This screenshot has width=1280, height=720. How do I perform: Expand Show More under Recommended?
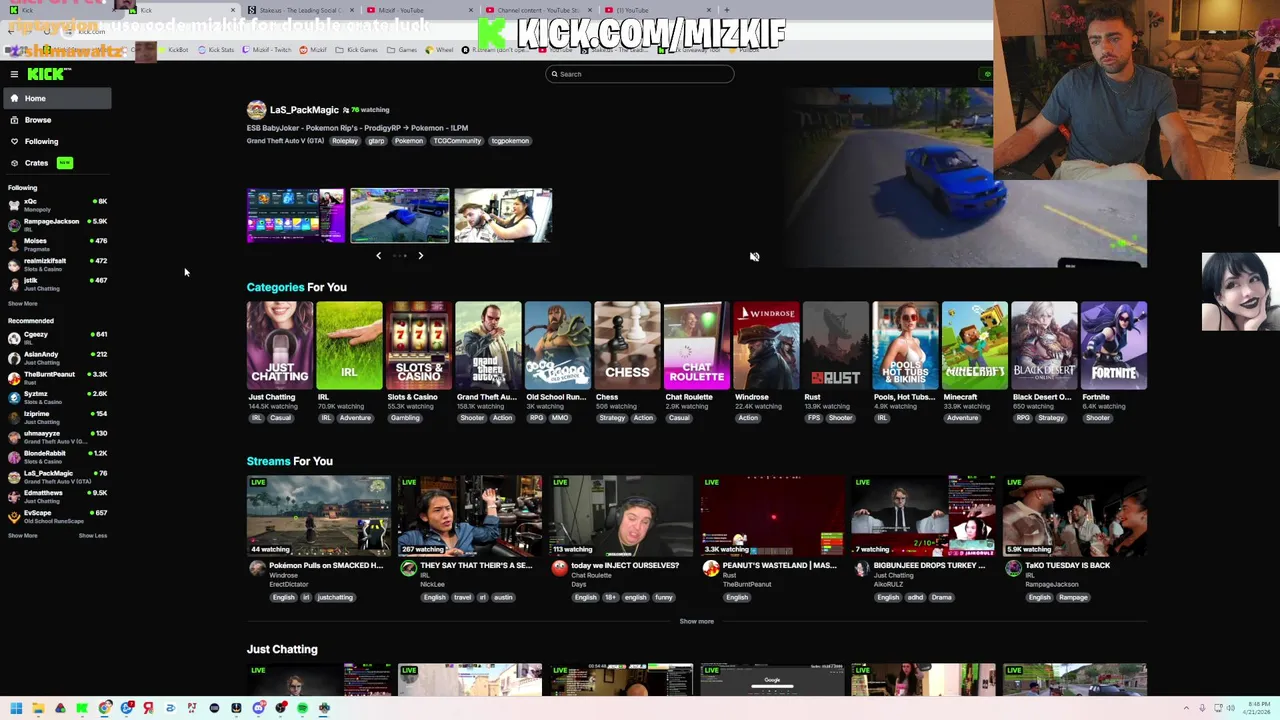coord(22,536)
